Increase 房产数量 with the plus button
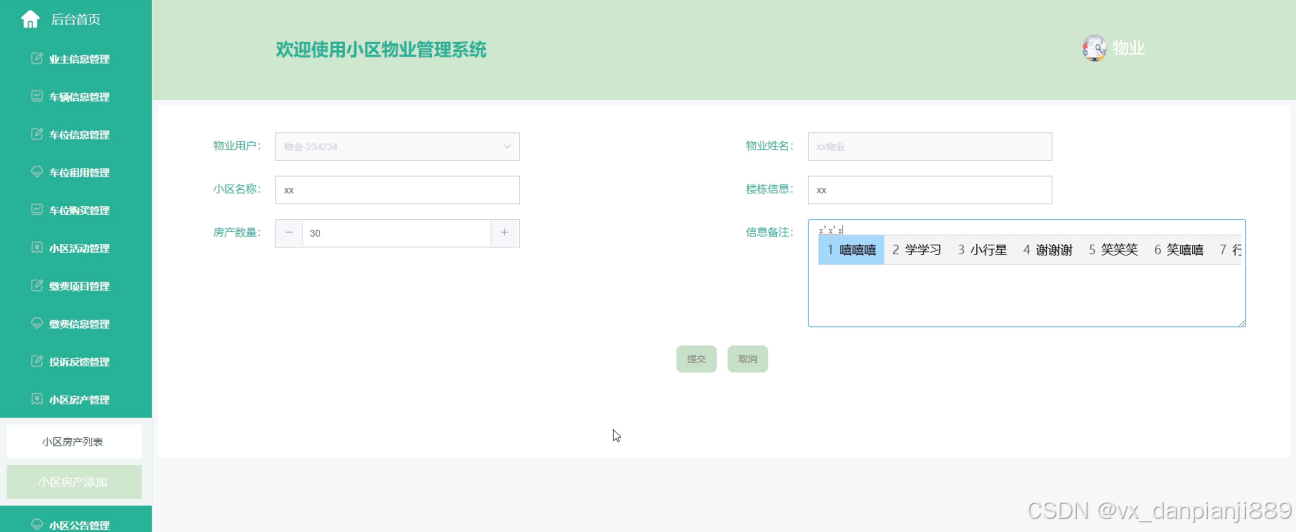The width and height of the screenshot is (1296, 532). coord(505,233)
